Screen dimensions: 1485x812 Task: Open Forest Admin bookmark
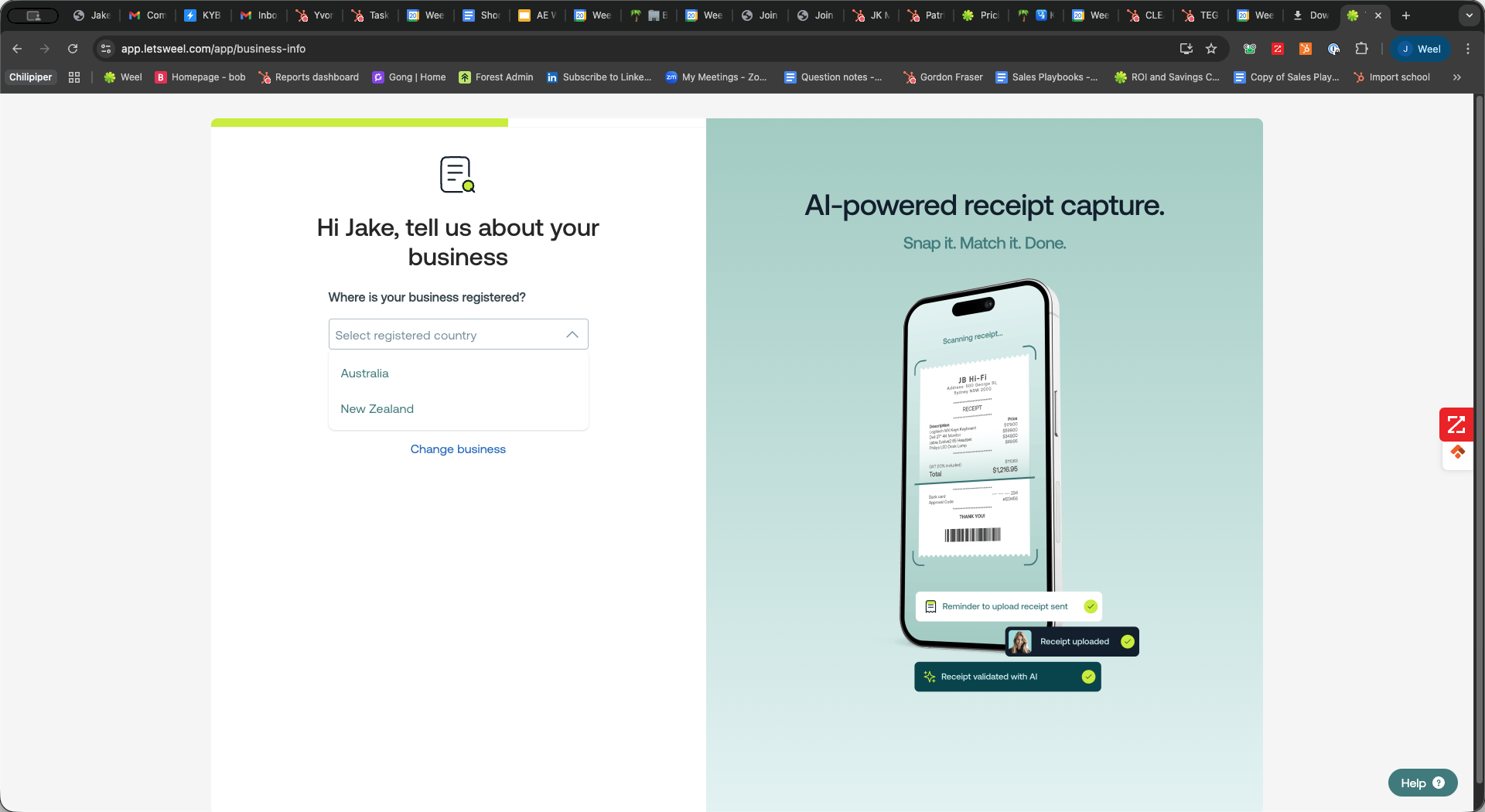(x=496, y=77)
